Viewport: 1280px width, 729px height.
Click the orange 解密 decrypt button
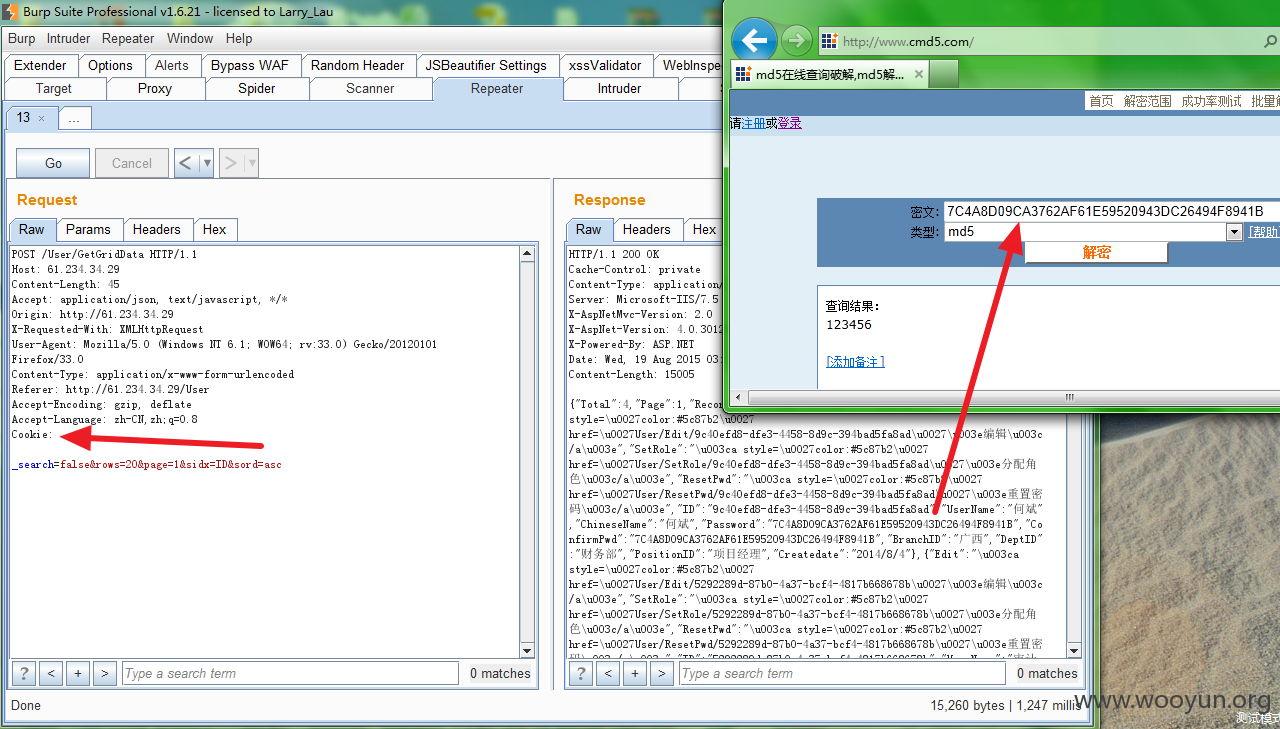tap(1096, 252)
